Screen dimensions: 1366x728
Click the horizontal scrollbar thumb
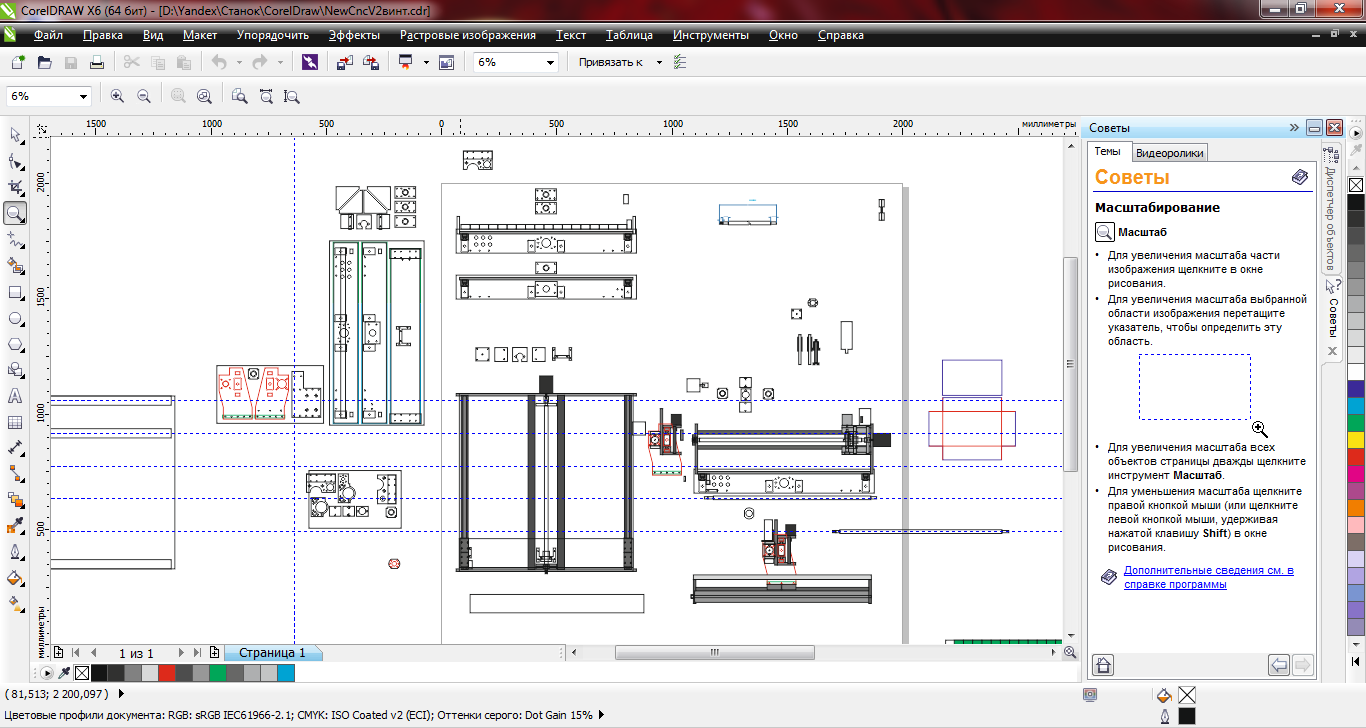pos(714,653)
